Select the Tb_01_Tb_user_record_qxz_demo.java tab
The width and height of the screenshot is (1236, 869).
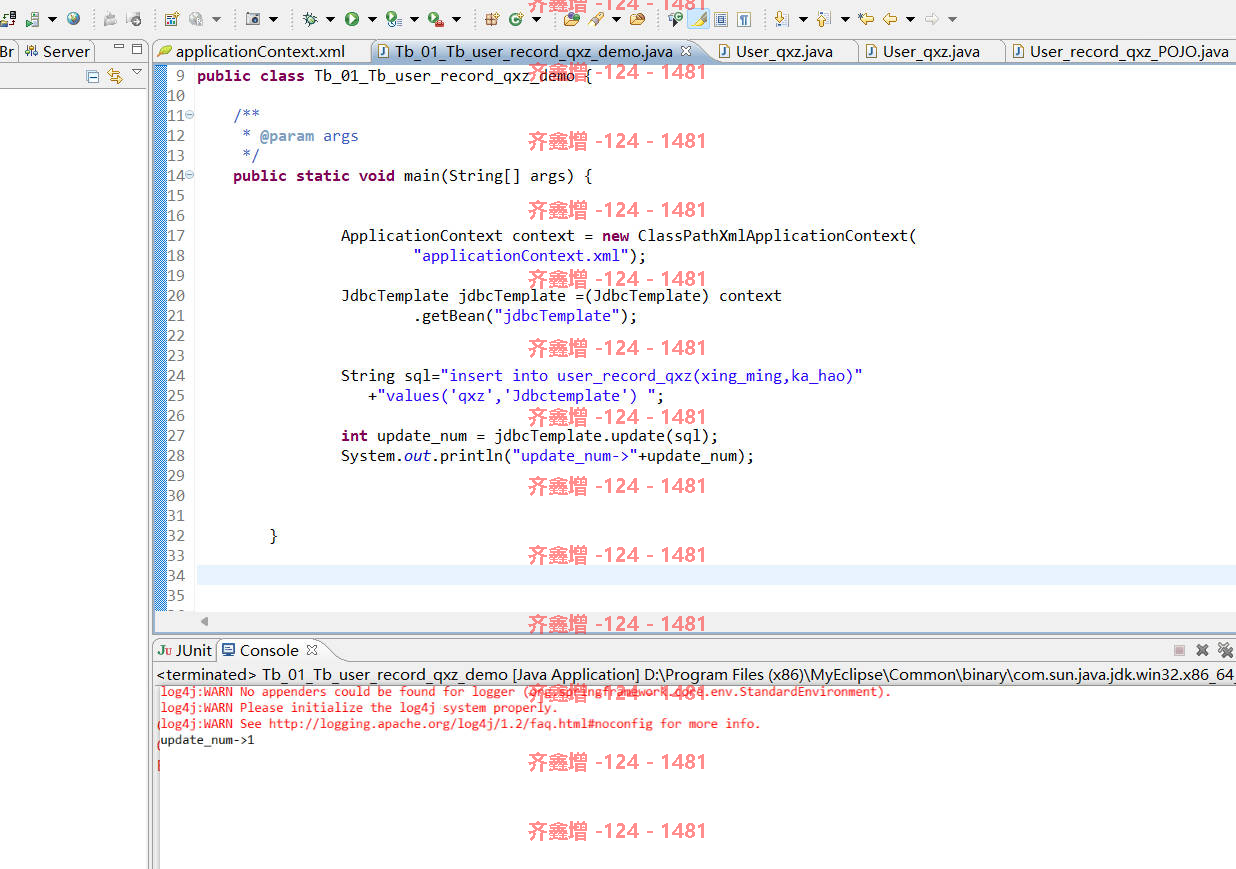[x=533, y=51]
